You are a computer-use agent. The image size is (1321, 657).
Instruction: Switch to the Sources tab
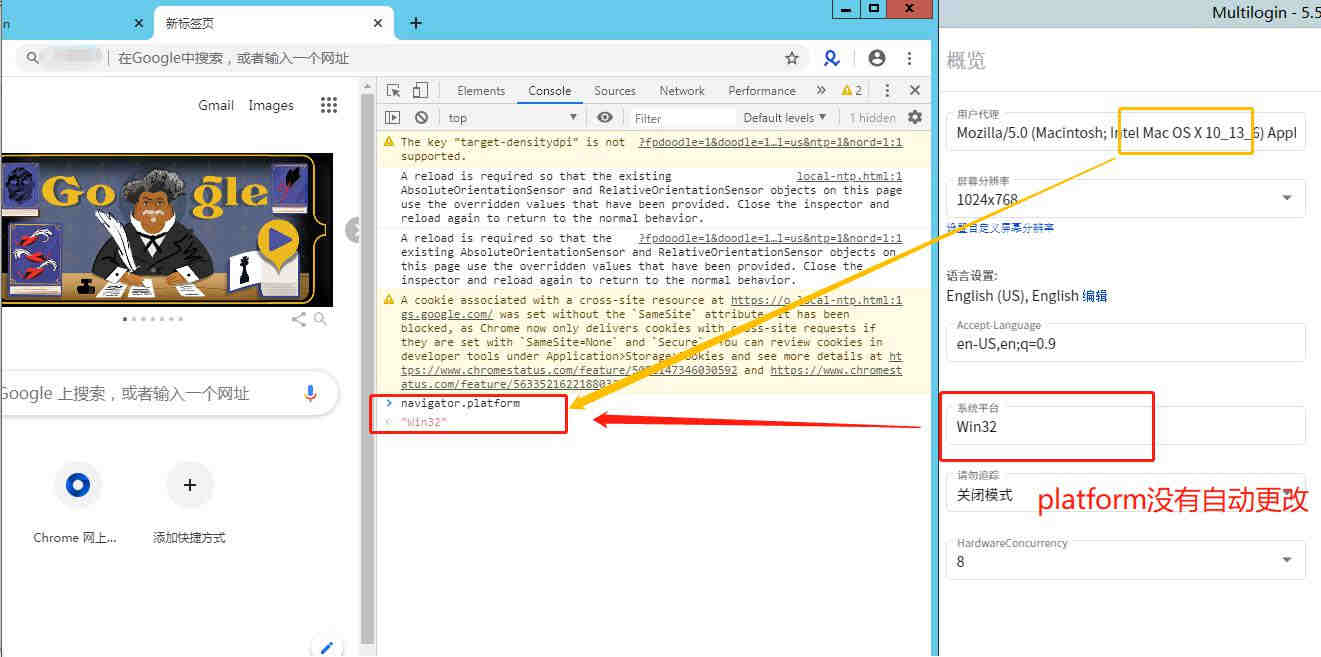(615, 90)
